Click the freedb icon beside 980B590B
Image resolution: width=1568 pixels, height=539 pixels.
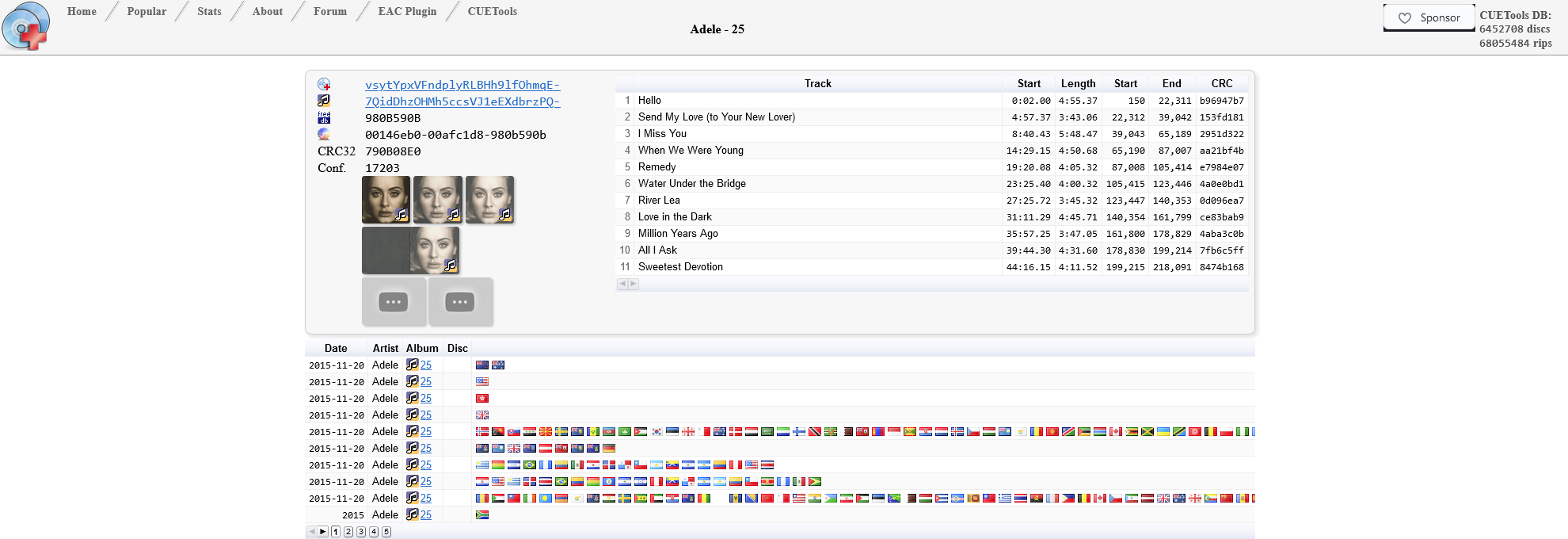[x=324, y=117]
